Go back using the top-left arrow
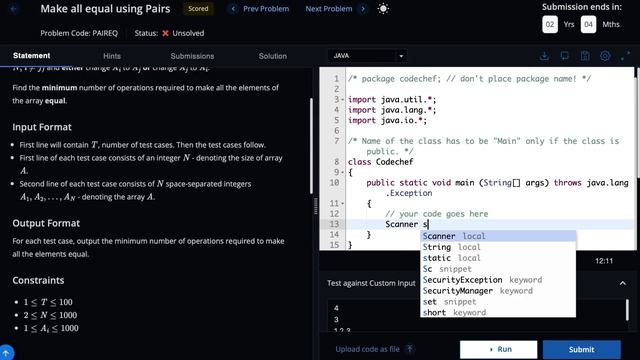Viewport: 640px width, 360px height. coord(14,9)
